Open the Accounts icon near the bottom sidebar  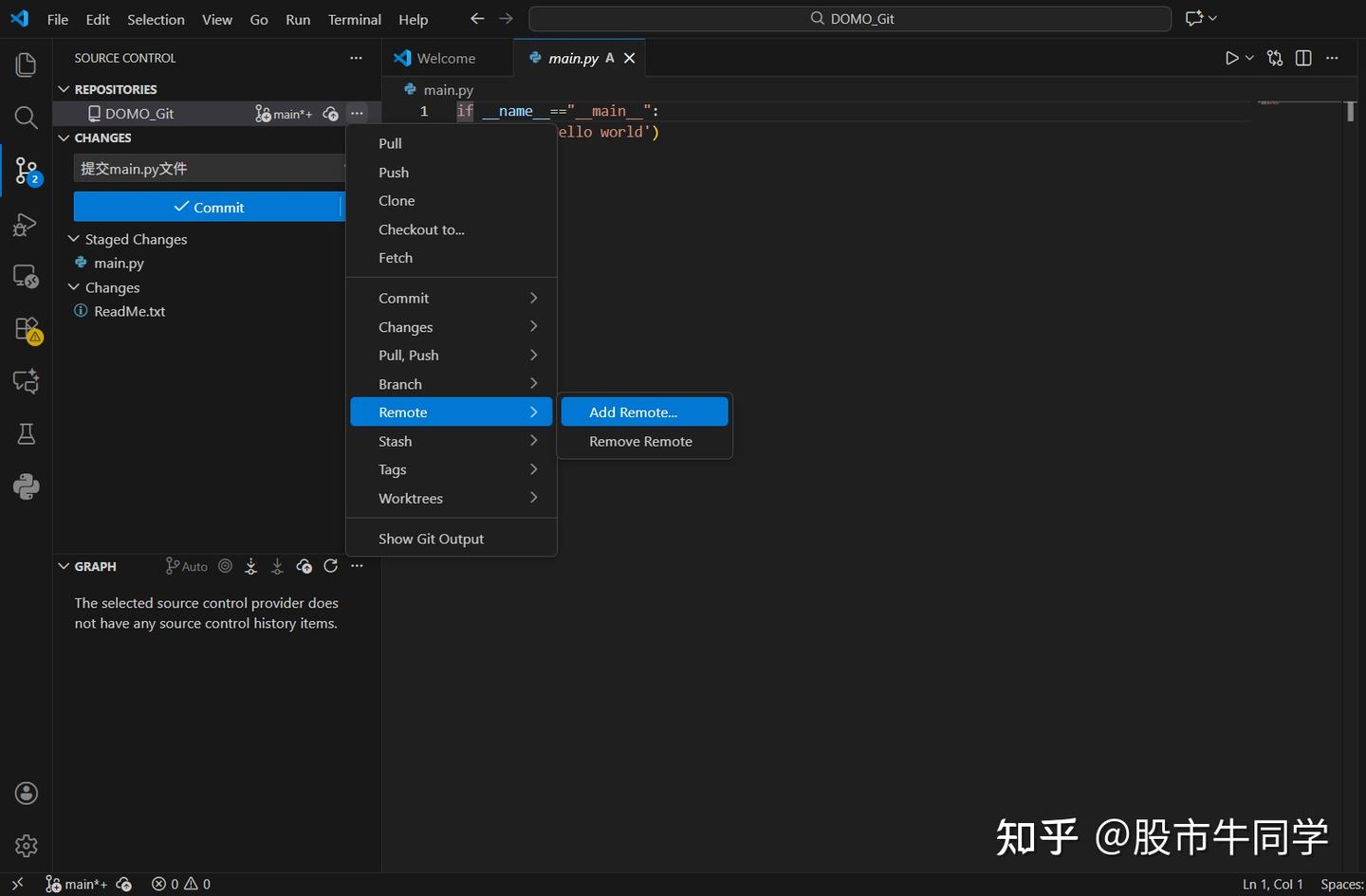[x=26, y=793]
